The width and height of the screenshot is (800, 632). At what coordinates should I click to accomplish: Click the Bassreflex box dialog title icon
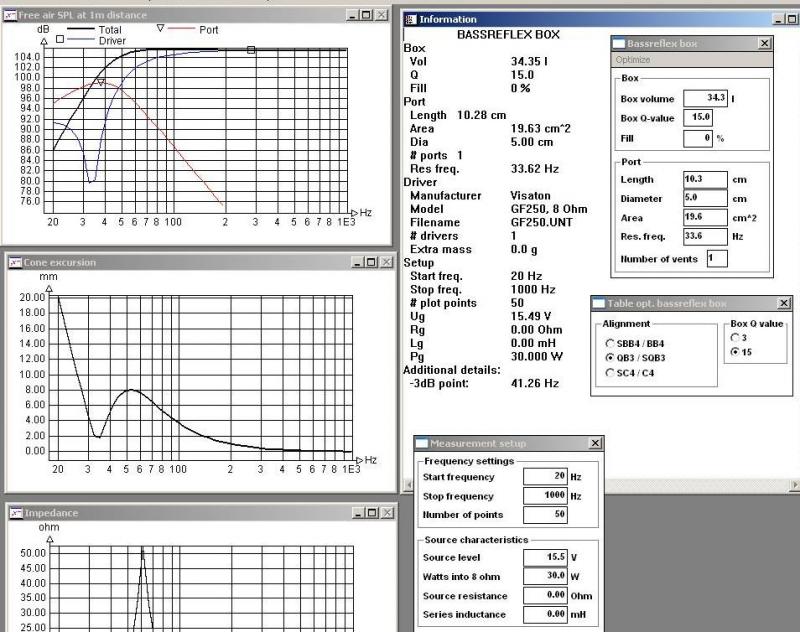pyautogui.click(x=619, y=44)
